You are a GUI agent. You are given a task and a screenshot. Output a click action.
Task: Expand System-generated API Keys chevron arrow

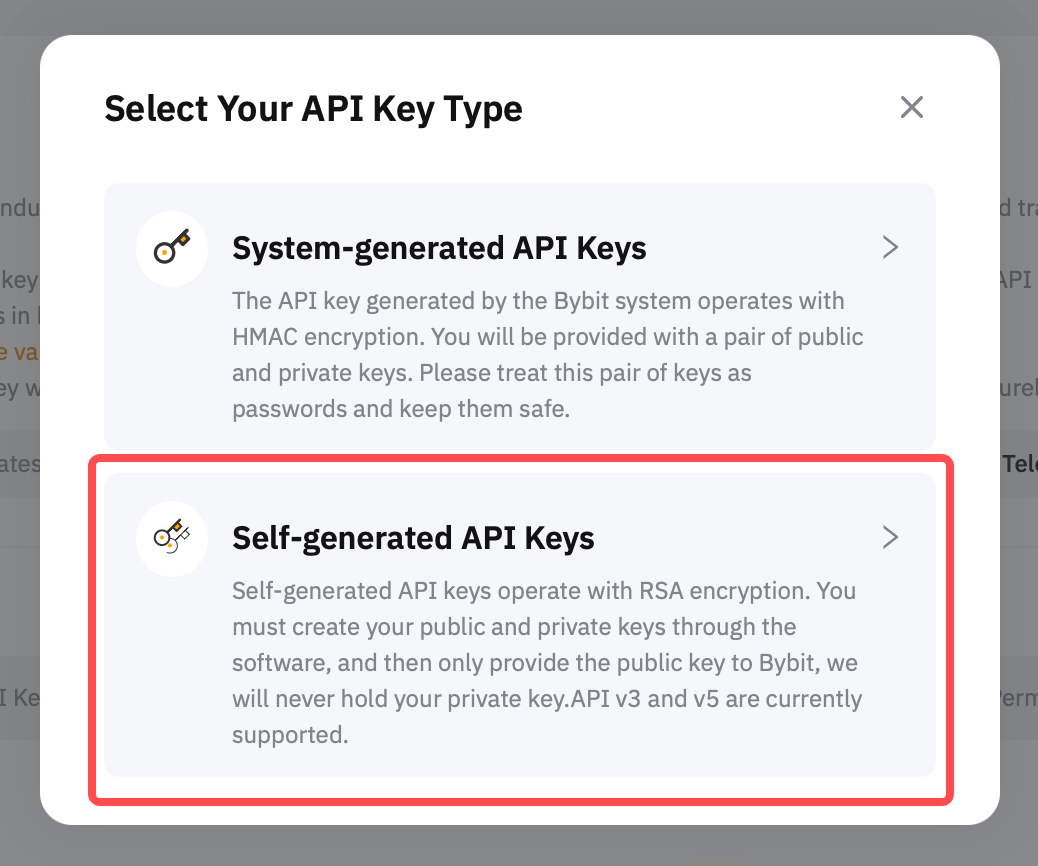click(x=890, y=248)
